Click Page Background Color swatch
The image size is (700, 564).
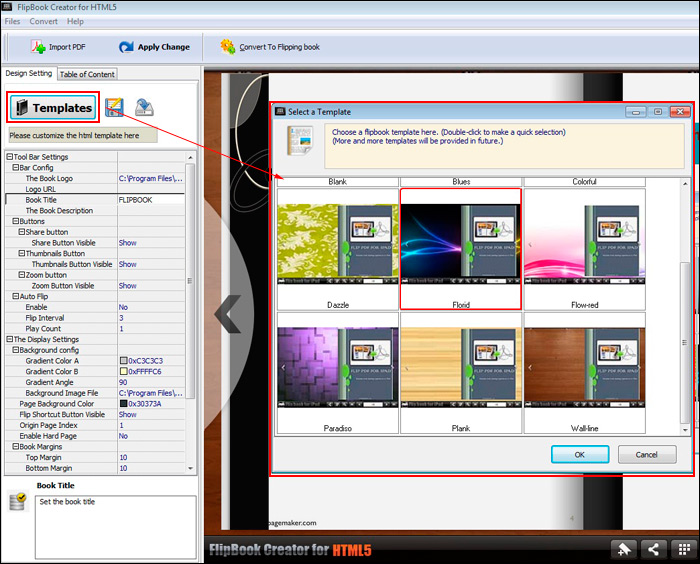(x=124, y=404)
